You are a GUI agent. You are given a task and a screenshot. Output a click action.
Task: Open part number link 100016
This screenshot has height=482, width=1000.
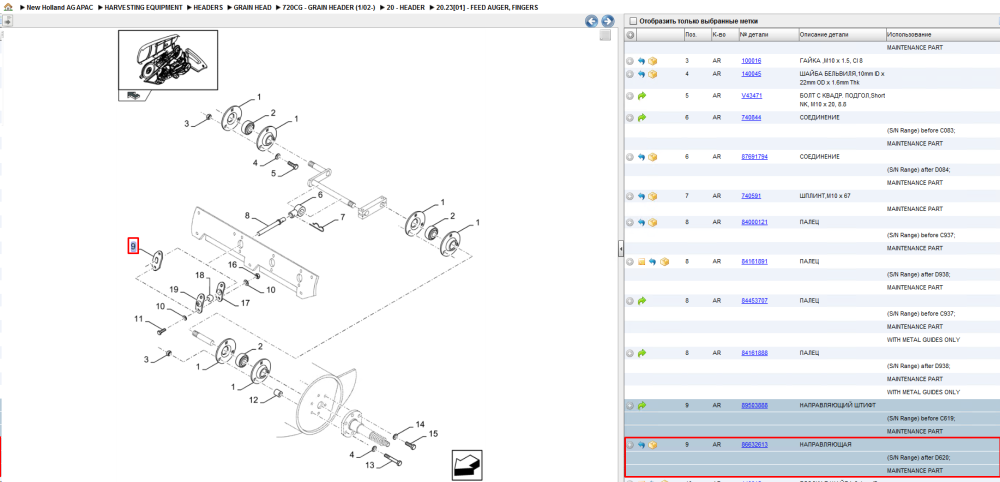[751, 61]
